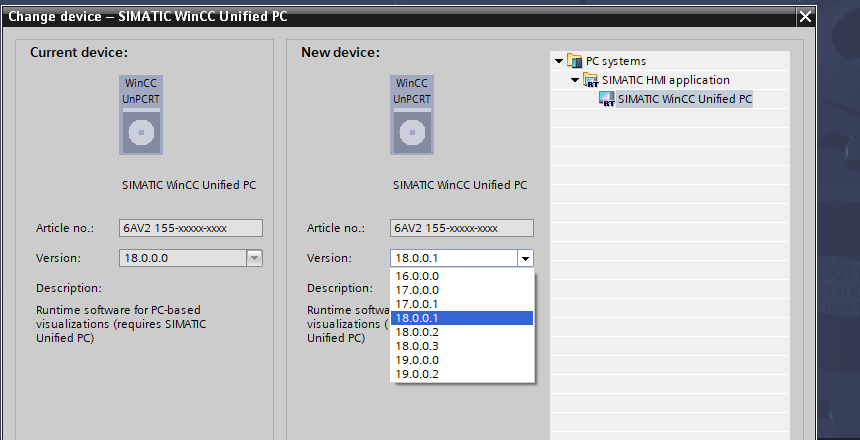860x440 pixels.
Task: Click SIMATIC WinCC Unified PC name under New device
Action: tap(460, 185)
